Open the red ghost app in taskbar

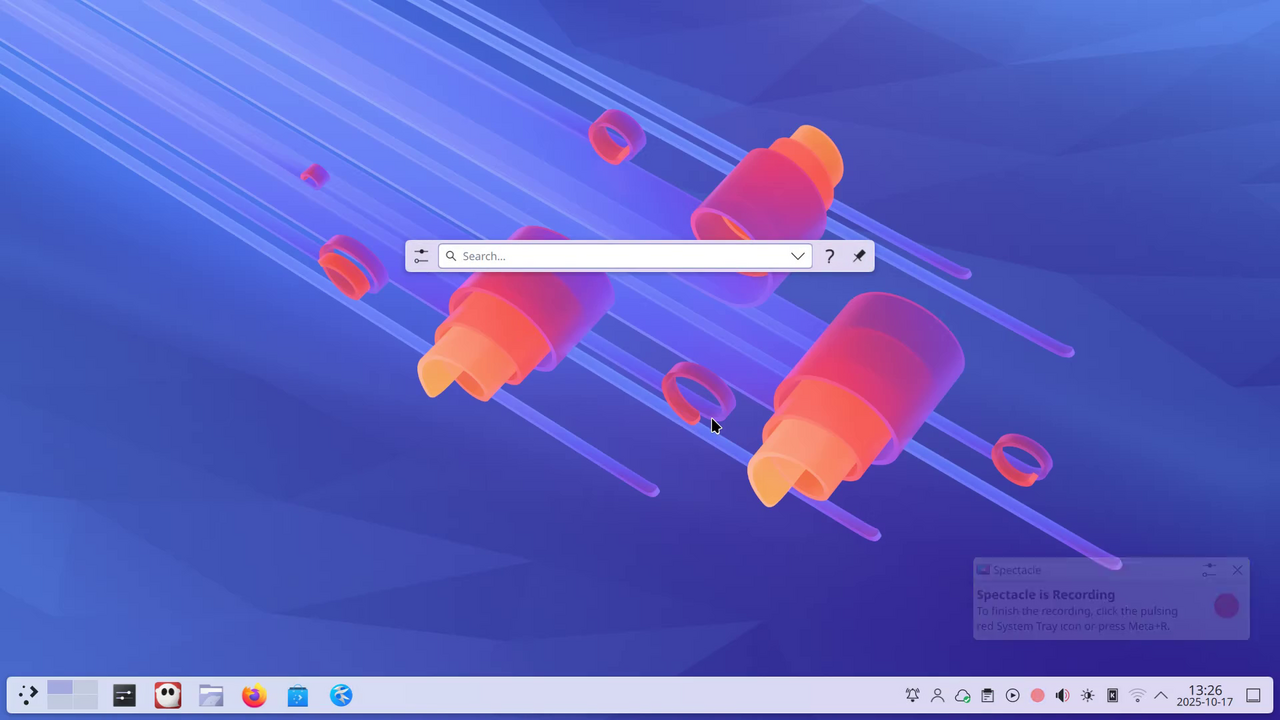(168, 695)
